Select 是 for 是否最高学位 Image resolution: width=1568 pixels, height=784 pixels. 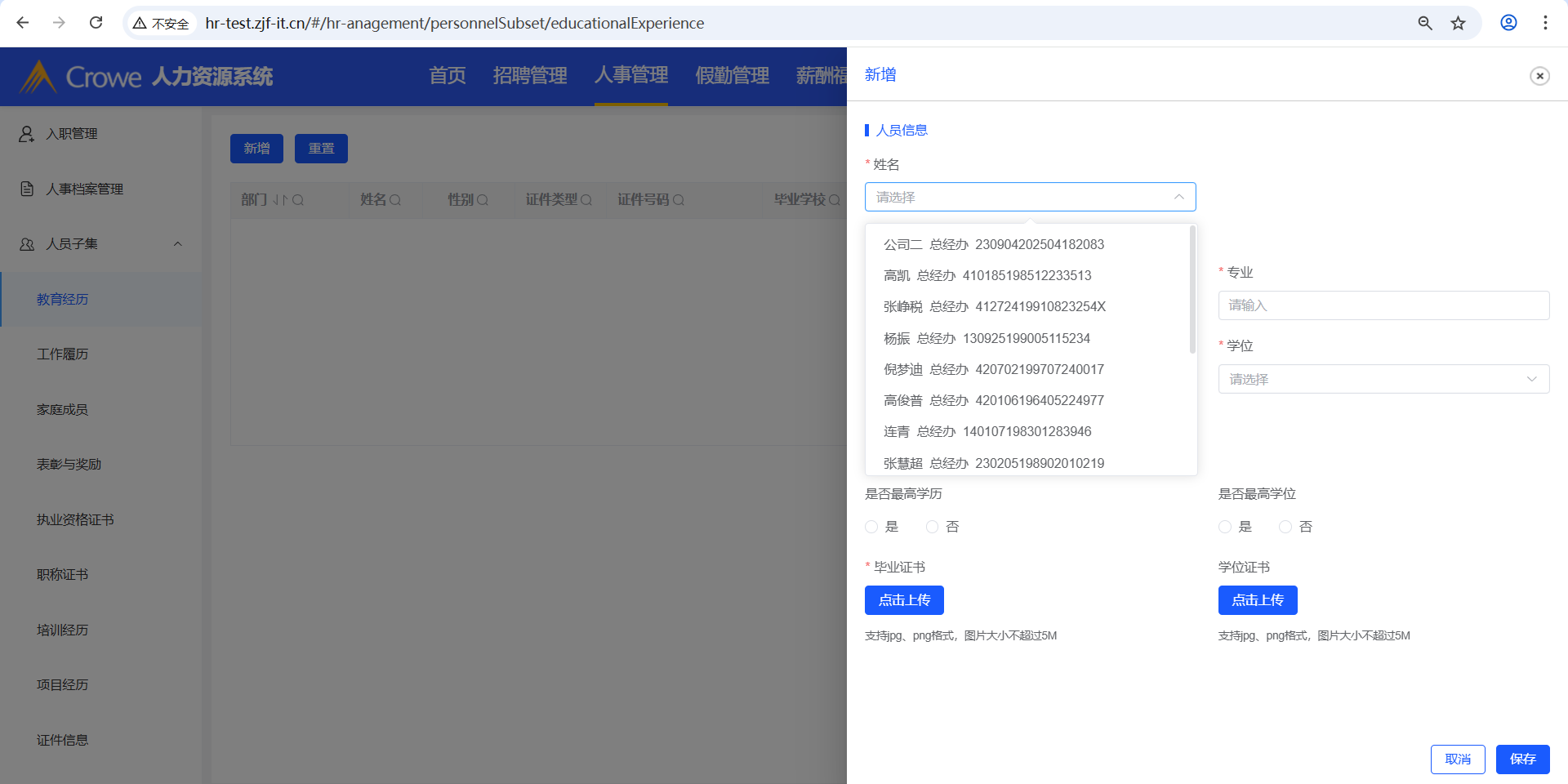tap(1225, 527)
